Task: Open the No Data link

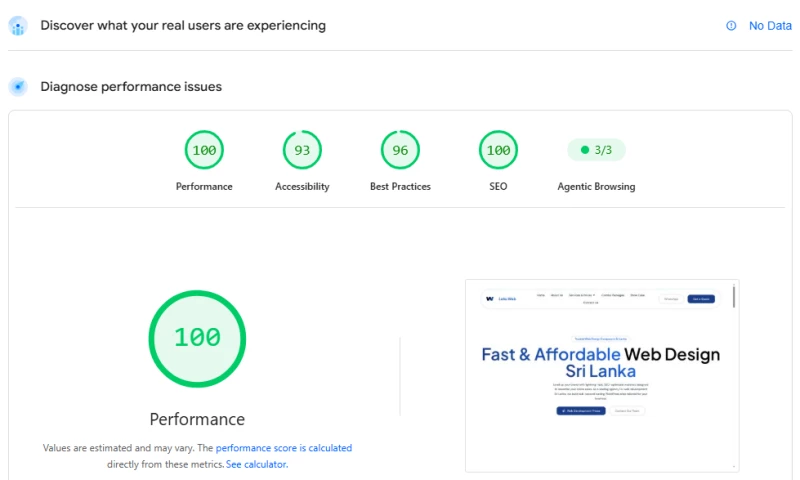Action: [x=770, y=26]
